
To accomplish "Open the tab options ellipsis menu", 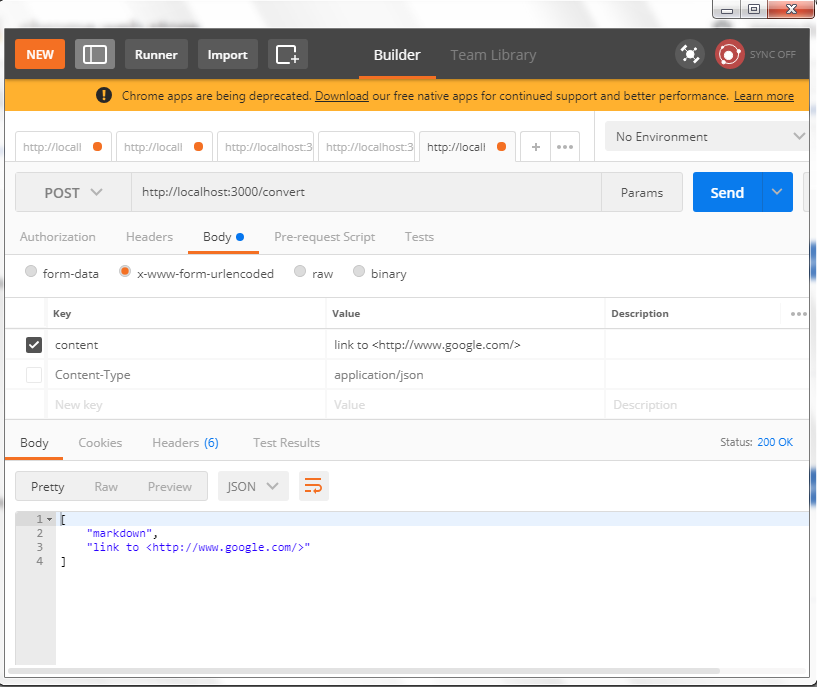I will pyautogui.click(x=565, y=147).
